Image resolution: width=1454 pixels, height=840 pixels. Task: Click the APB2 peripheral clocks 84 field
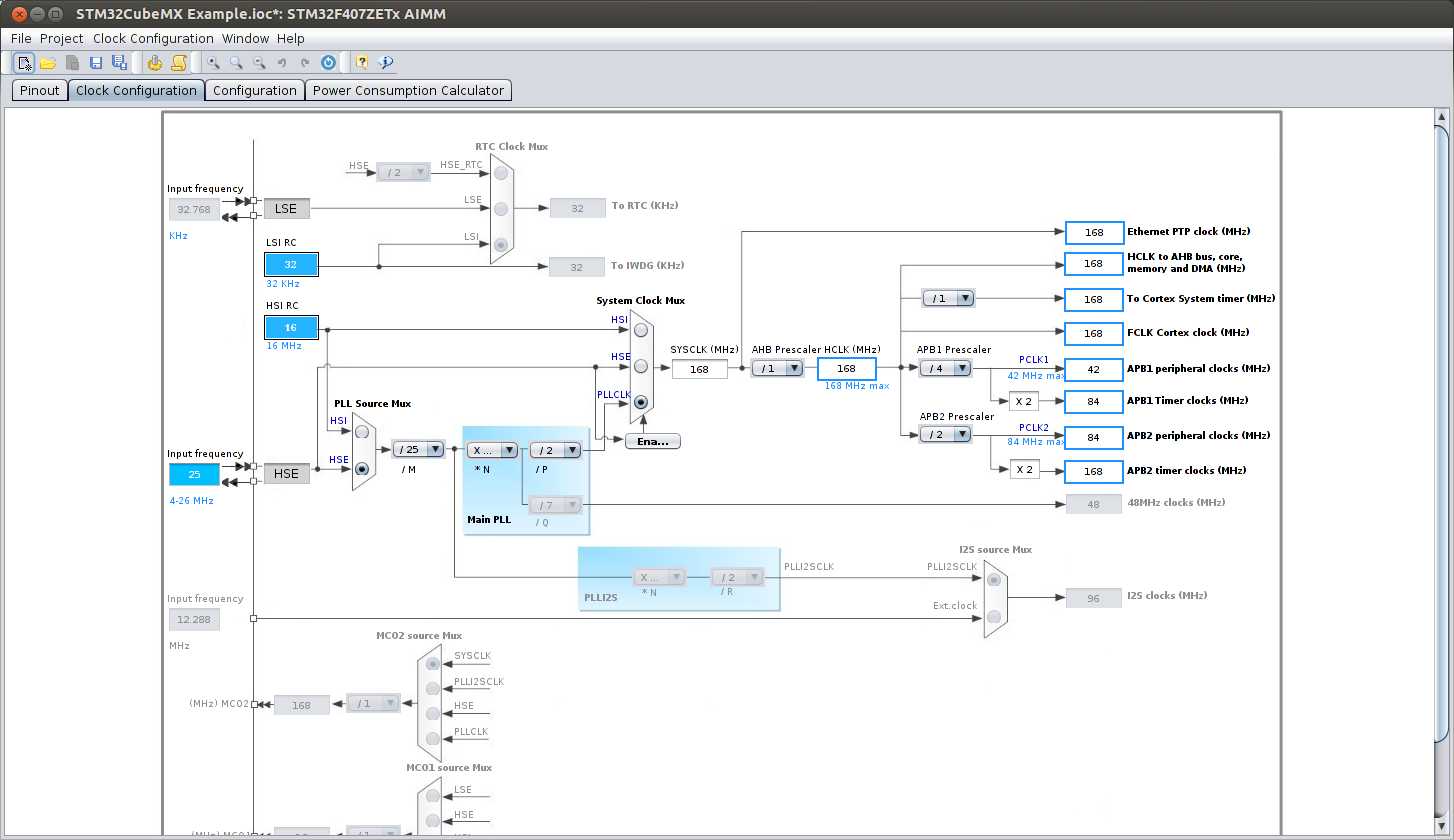point(1094,437)
